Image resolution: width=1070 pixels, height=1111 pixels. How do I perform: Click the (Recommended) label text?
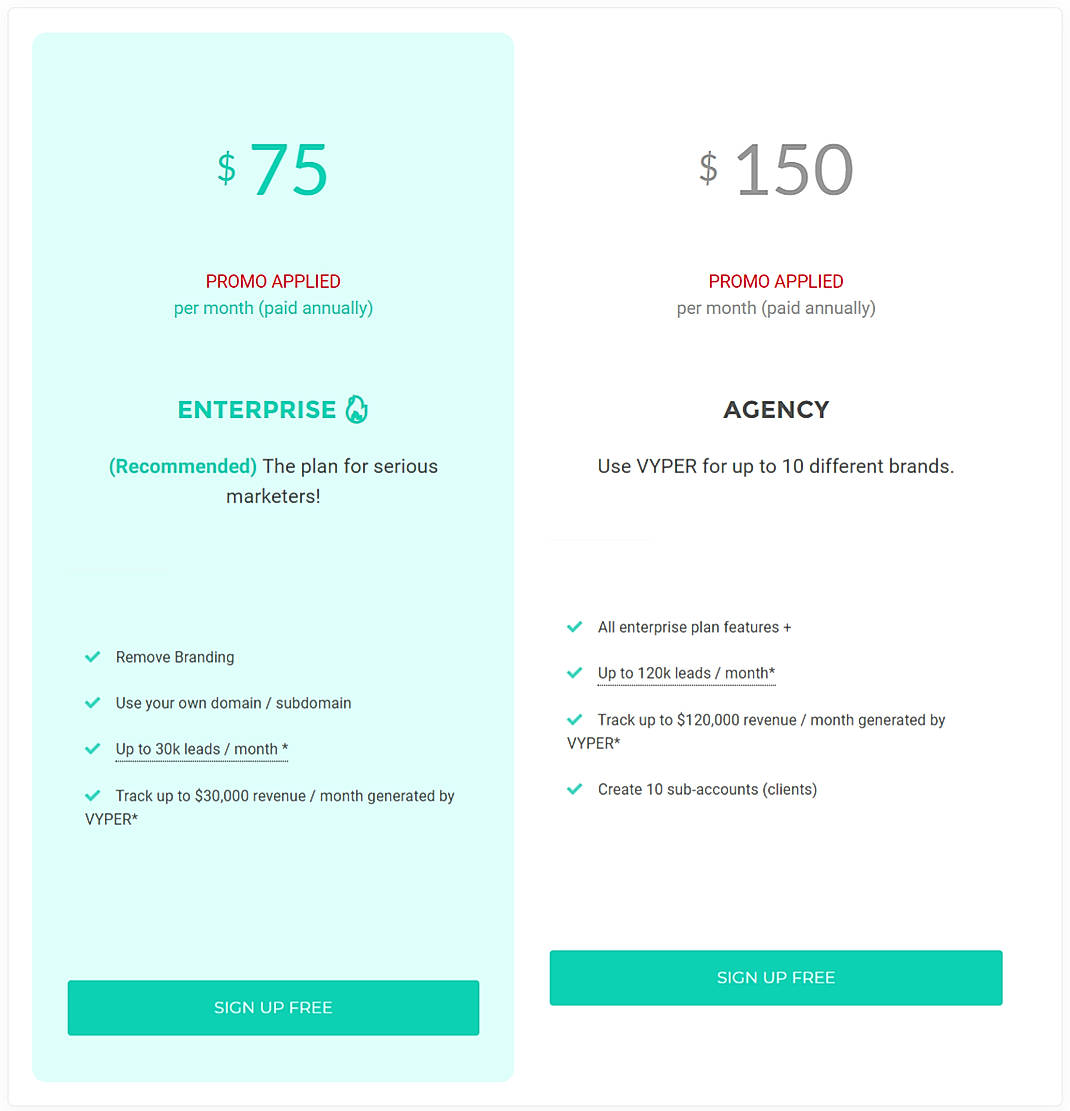pos(182,466)
